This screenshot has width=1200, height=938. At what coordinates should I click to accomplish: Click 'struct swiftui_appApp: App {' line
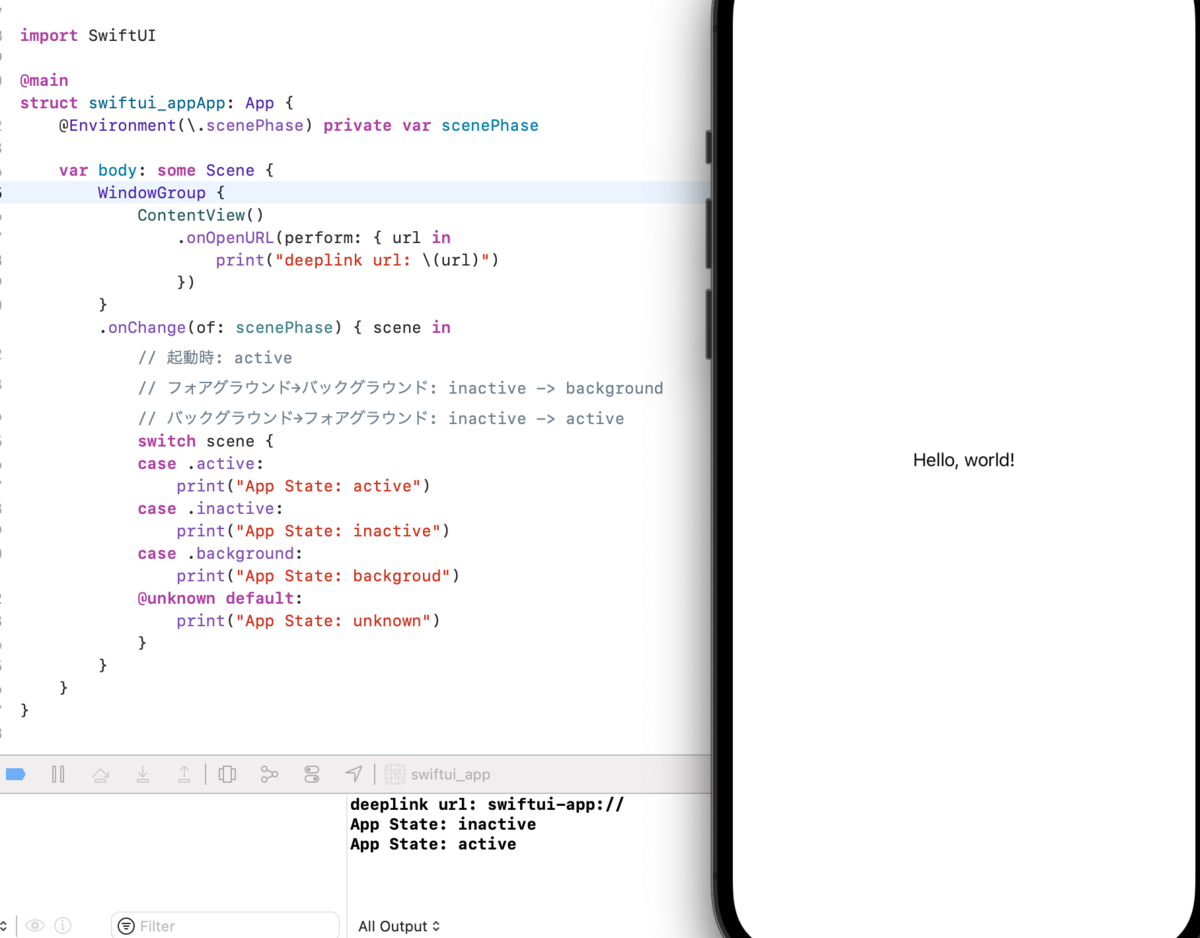157,103
